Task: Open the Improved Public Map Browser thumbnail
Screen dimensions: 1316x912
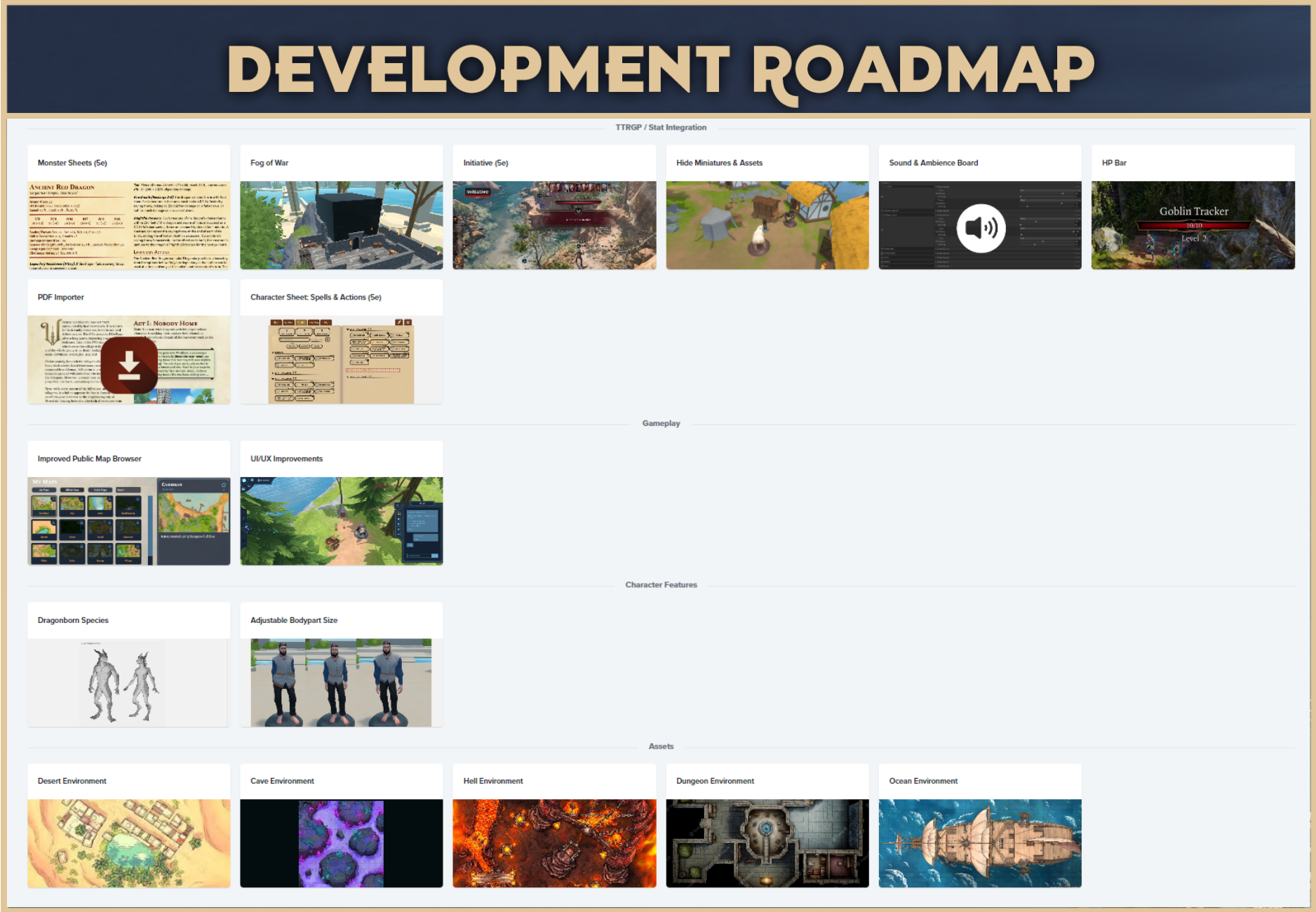Action: pos(129,521)
